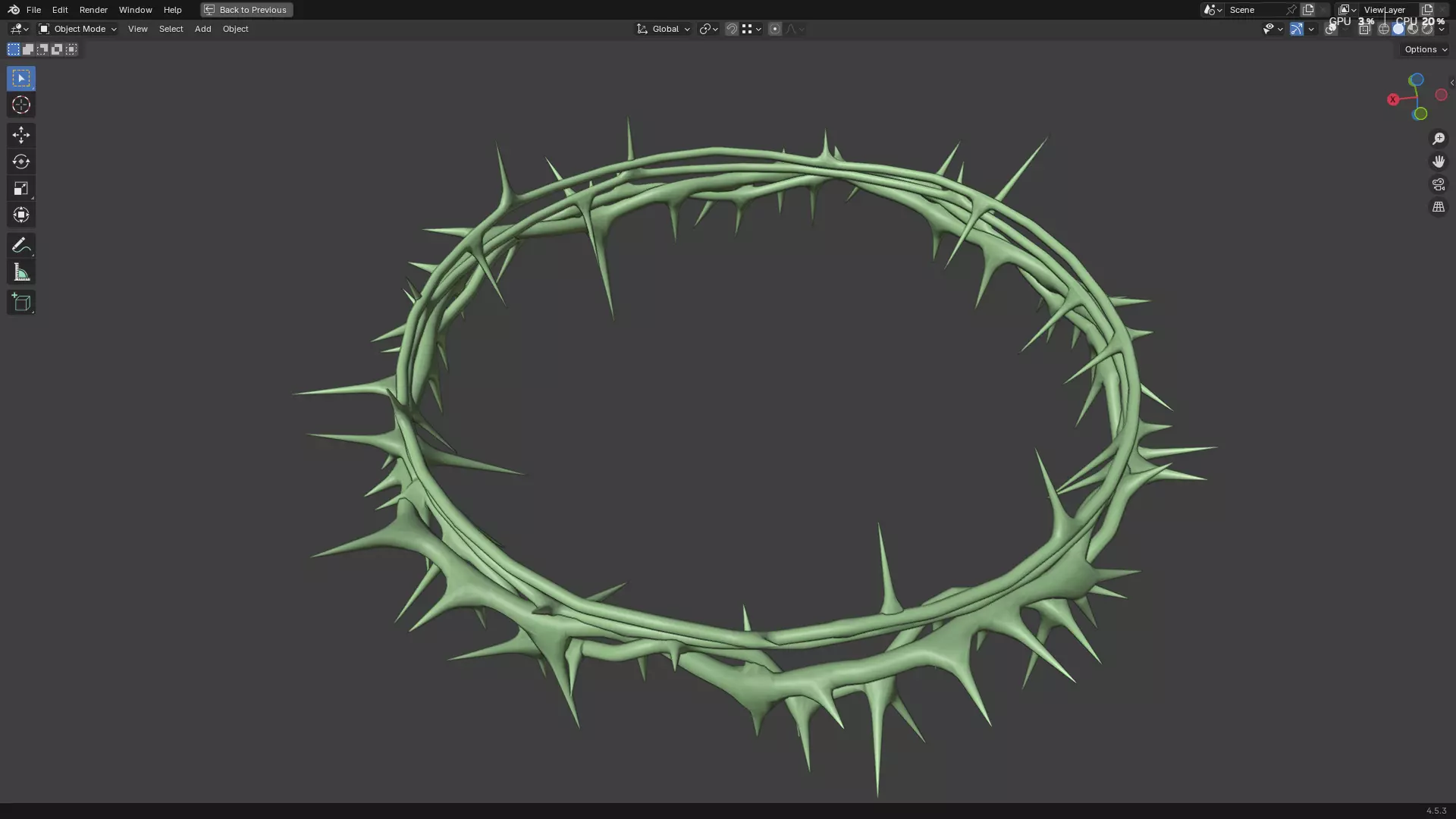The image size is (1456, 819).
Task: Open the viewport Select menu
Action: [171, 29]
